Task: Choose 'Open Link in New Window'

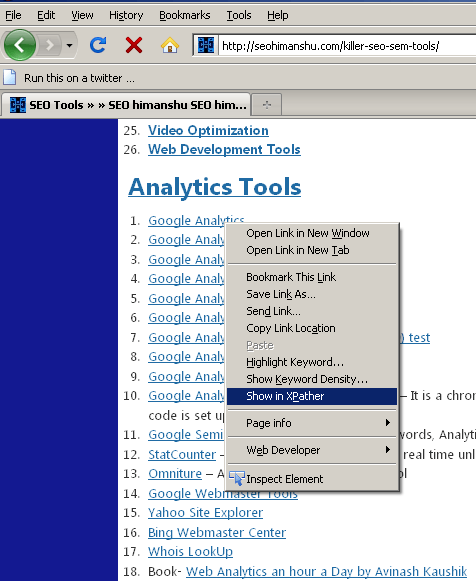Action: [312, 233]
